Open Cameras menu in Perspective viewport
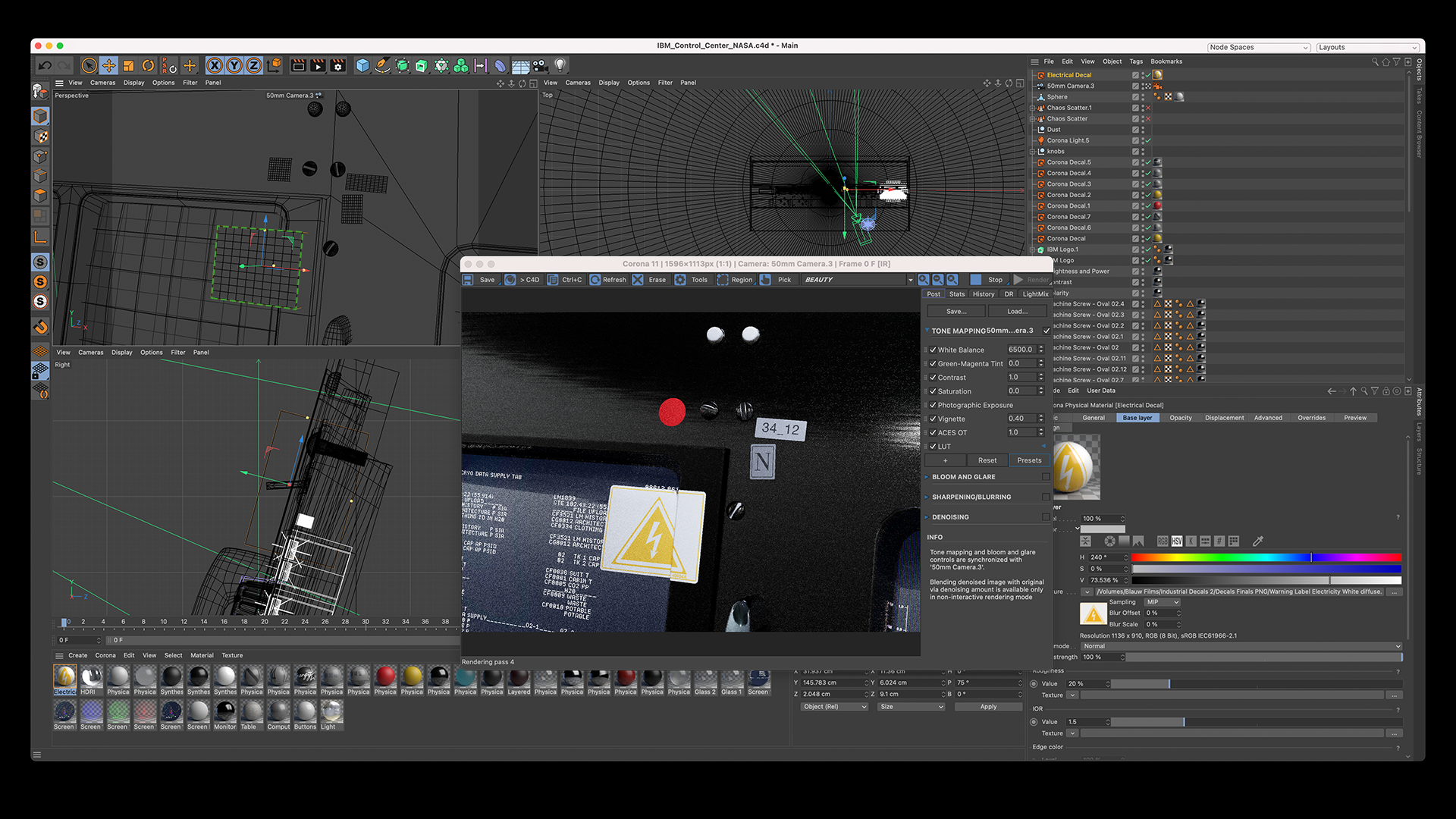Viewport: 1456px width, 819px height. (x=102, y=83)
